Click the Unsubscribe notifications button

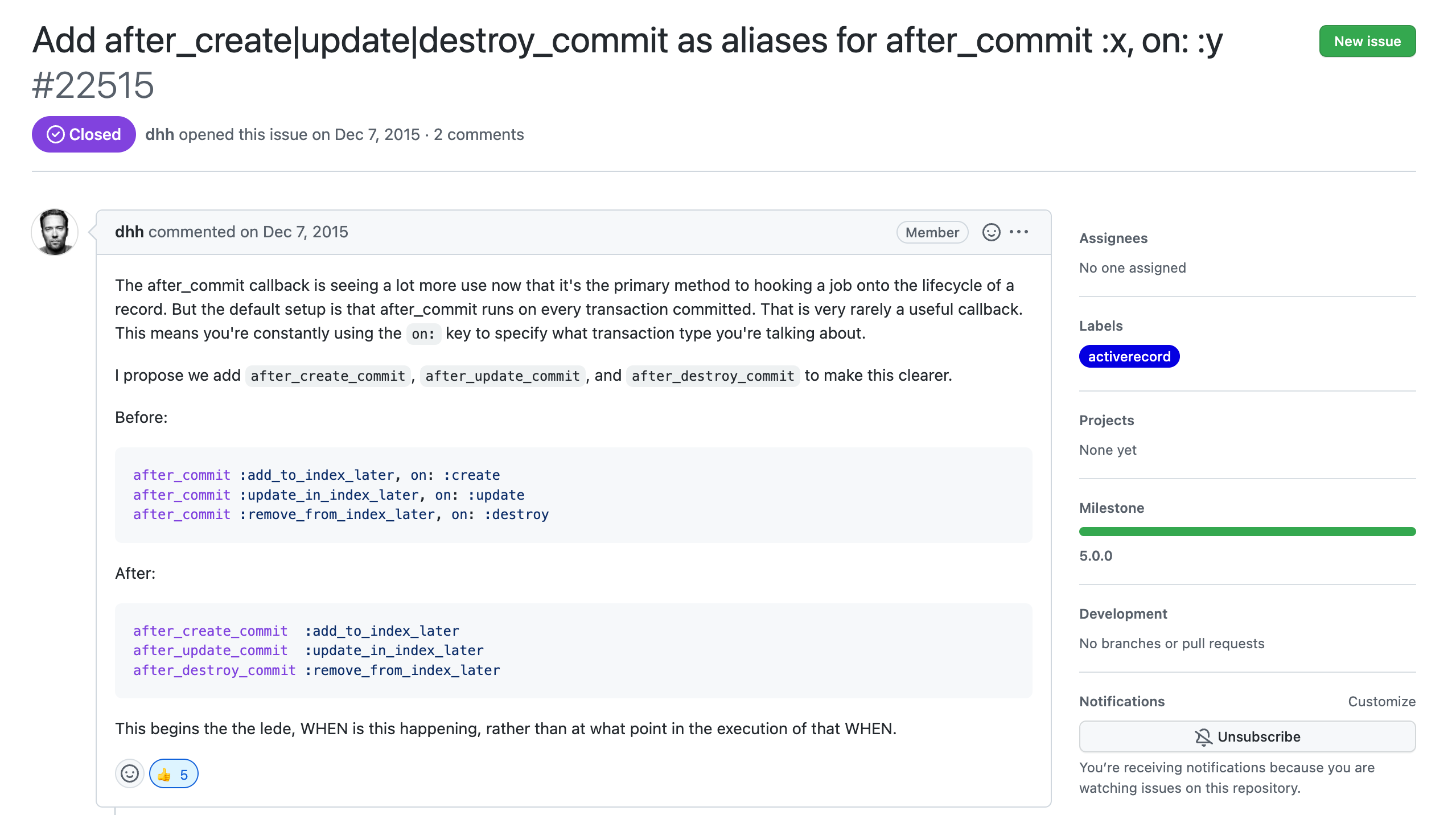point(1247,736)
